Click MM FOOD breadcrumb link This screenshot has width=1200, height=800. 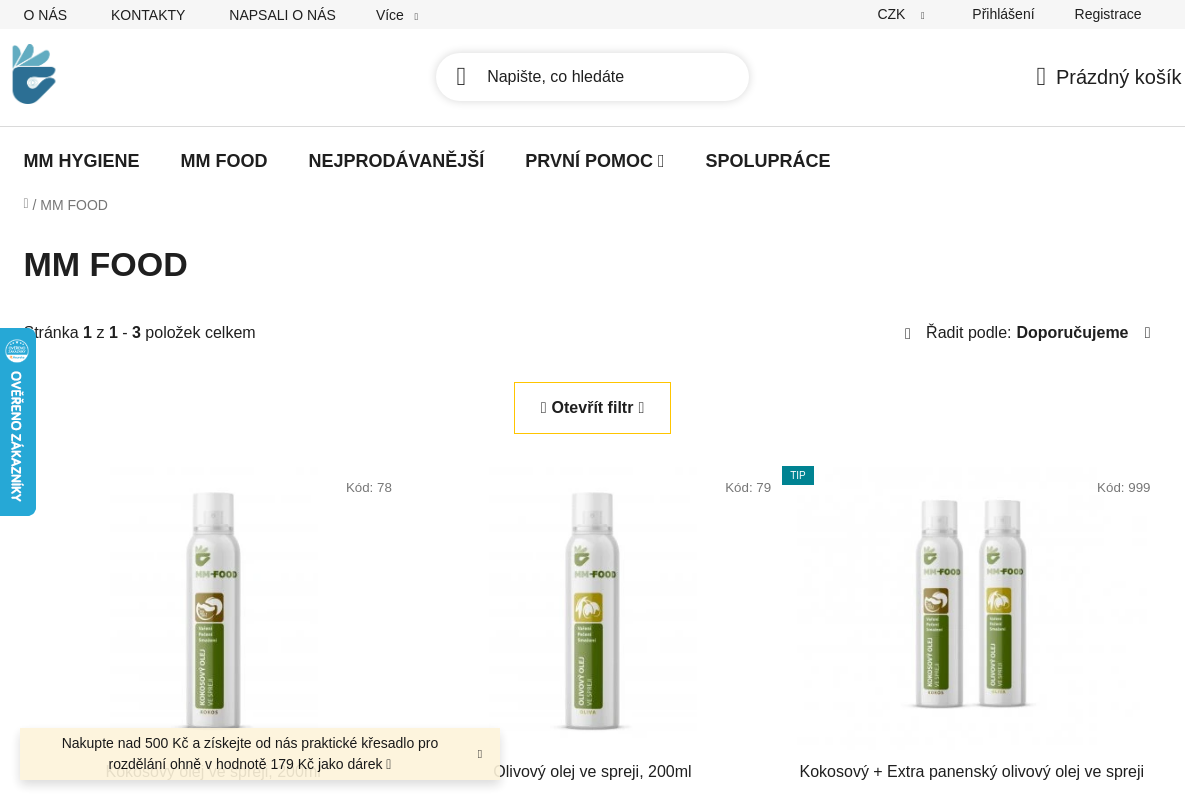(x=74, y=205)
